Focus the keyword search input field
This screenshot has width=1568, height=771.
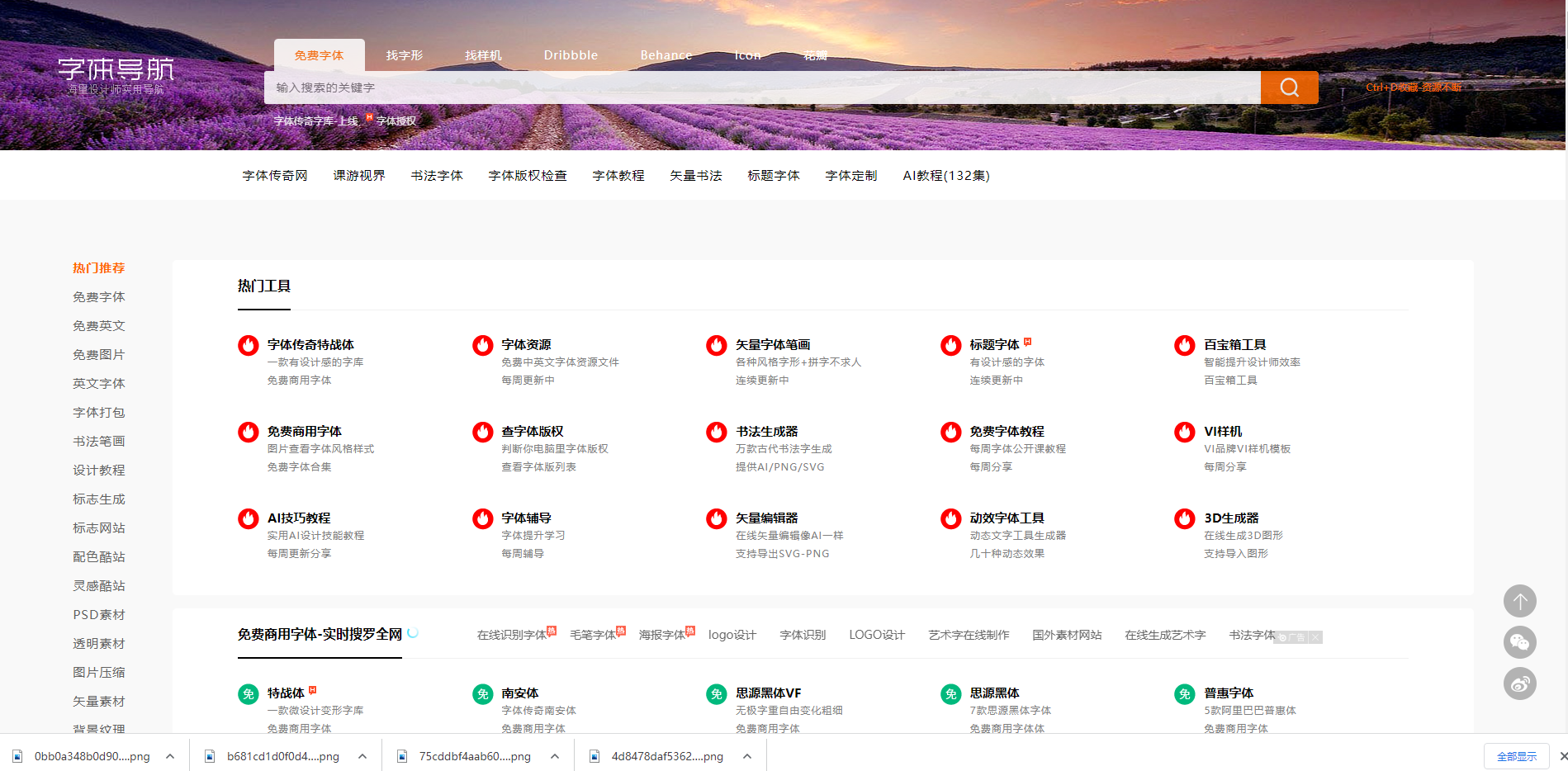coord(762,88)
